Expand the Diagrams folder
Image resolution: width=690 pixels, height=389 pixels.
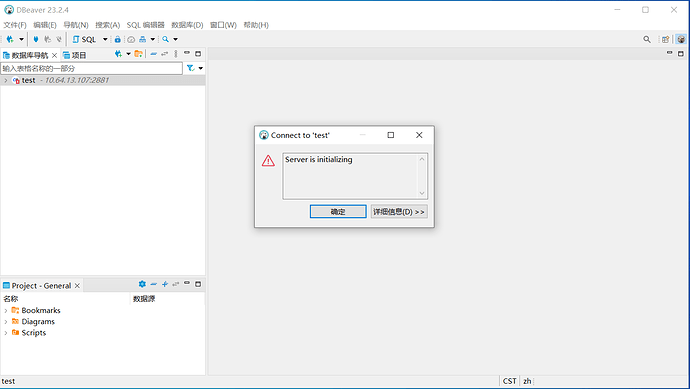coord(5,322)
